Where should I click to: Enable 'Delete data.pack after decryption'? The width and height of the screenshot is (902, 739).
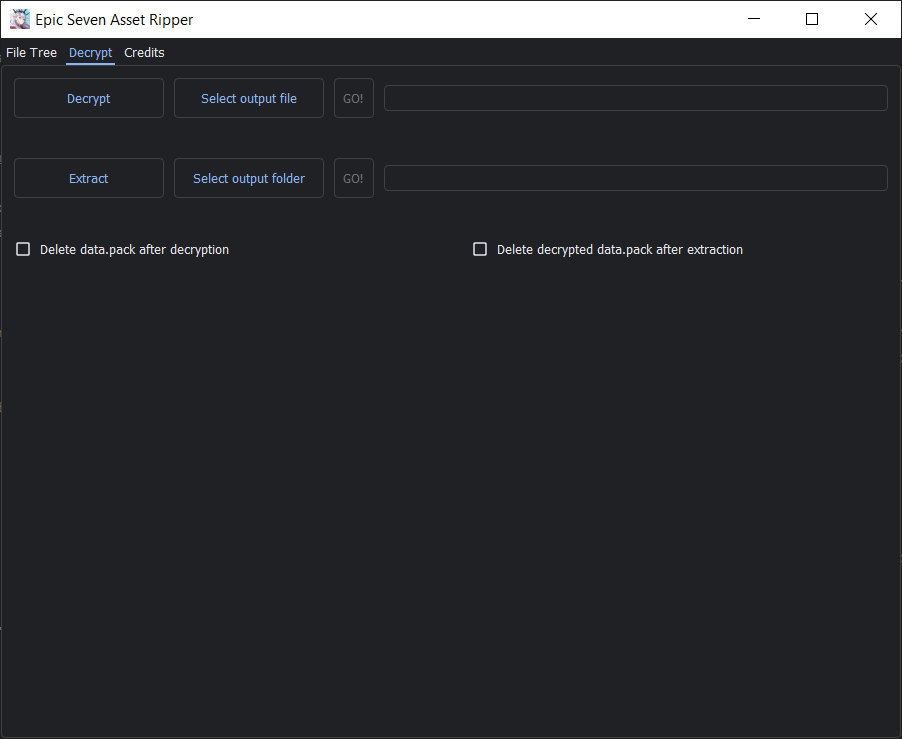pyautogui.click(x=23, y=248)
